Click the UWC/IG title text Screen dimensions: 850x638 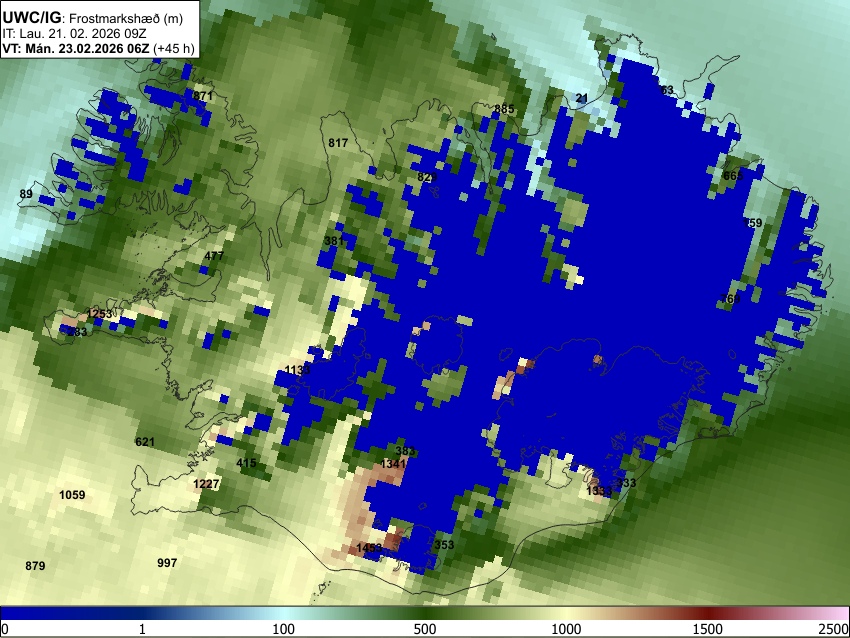pyautogui.click(x=31, y=17)
